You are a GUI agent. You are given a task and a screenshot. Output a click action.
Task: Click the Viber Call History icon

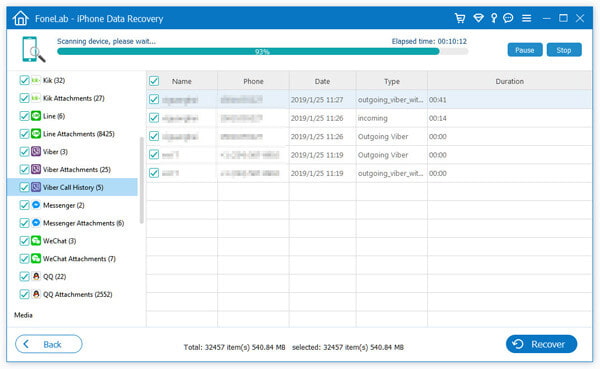(36, 187)
